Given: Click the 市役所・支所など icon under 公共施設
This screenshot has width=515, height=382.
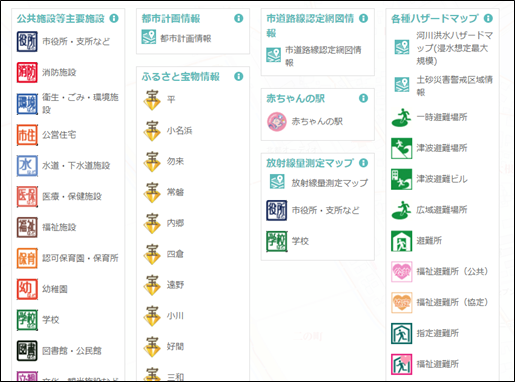Looking at the screenshot, I should (27, 41).
